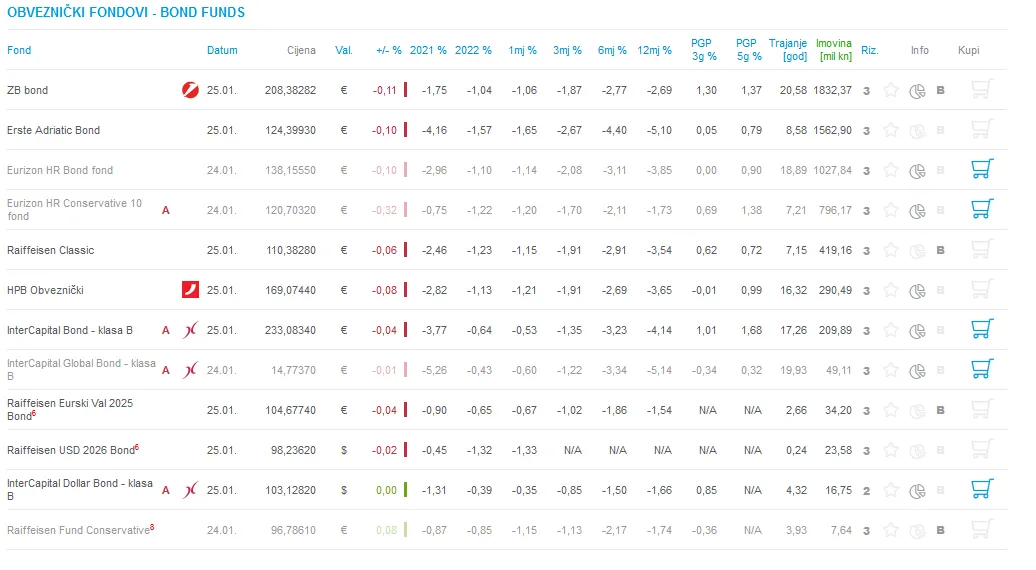This screenshot has height=570, width=1036.
Task: Click the 12mj % column header
Action: click(x=654, y=50)
